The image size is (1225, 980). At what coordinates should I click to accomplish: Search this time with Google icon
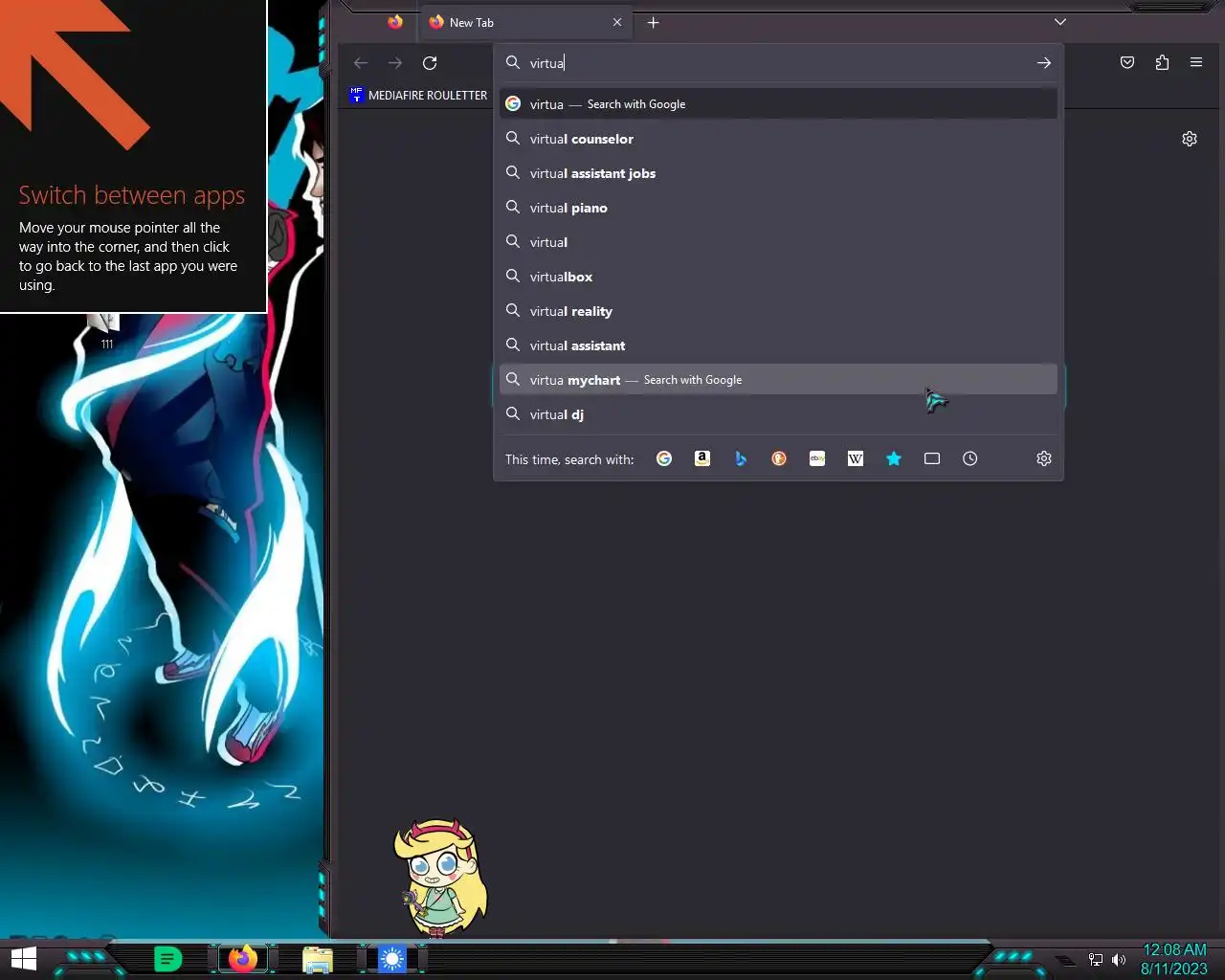point(664,458)
